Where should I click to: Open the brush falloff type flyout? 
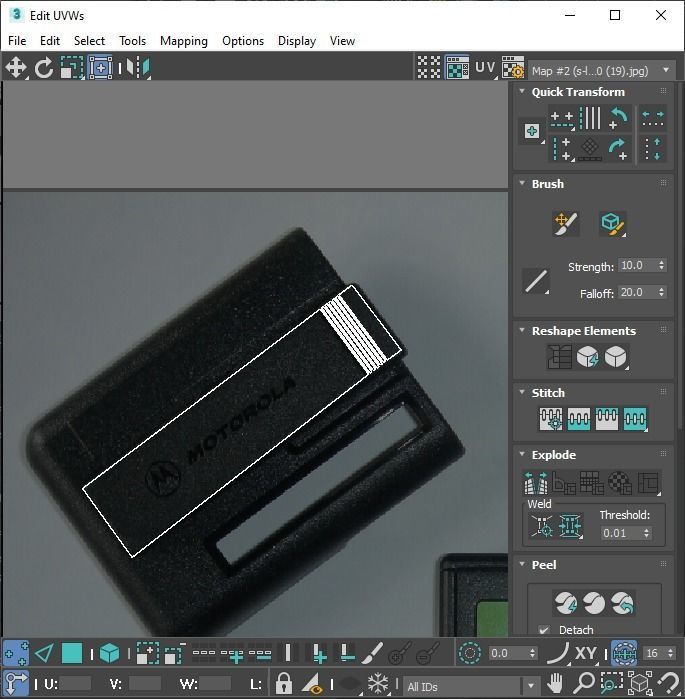coord(536,281)
